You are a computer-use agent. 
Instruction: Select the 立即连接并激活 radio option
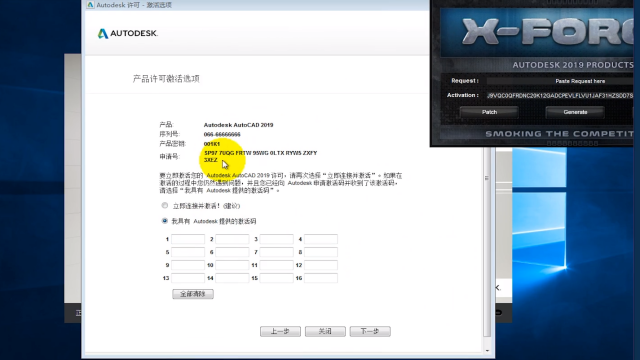click(164, 205)
